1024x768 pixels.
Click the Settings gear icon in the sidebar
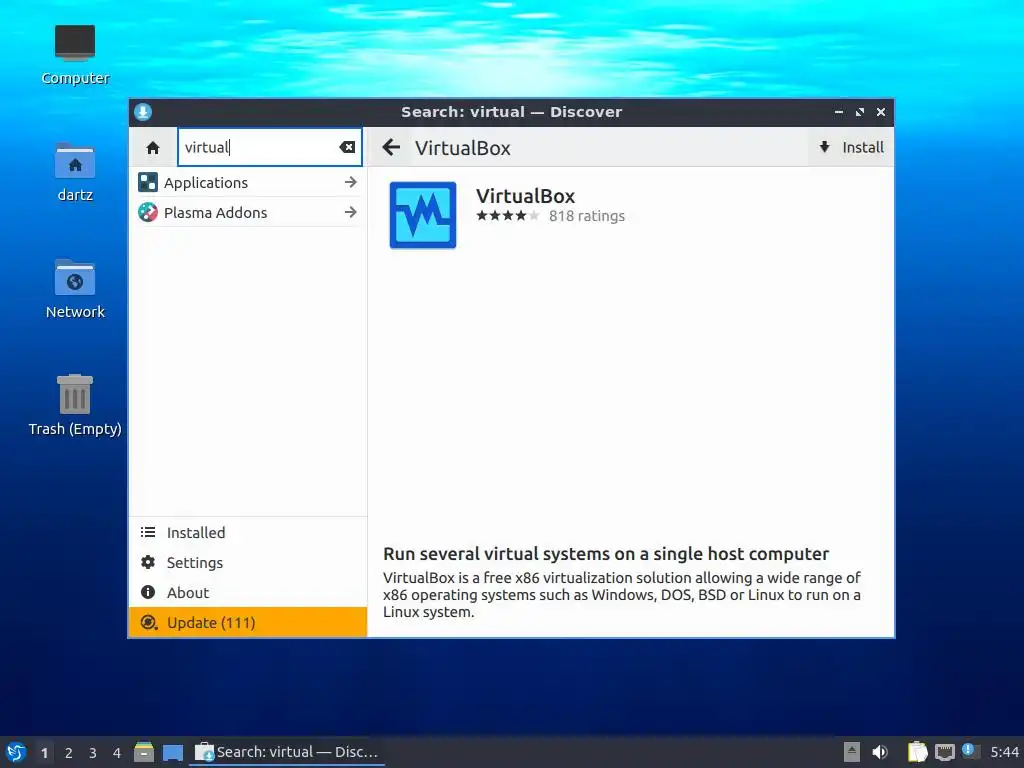pyautogui.click(x=148, y=562)
